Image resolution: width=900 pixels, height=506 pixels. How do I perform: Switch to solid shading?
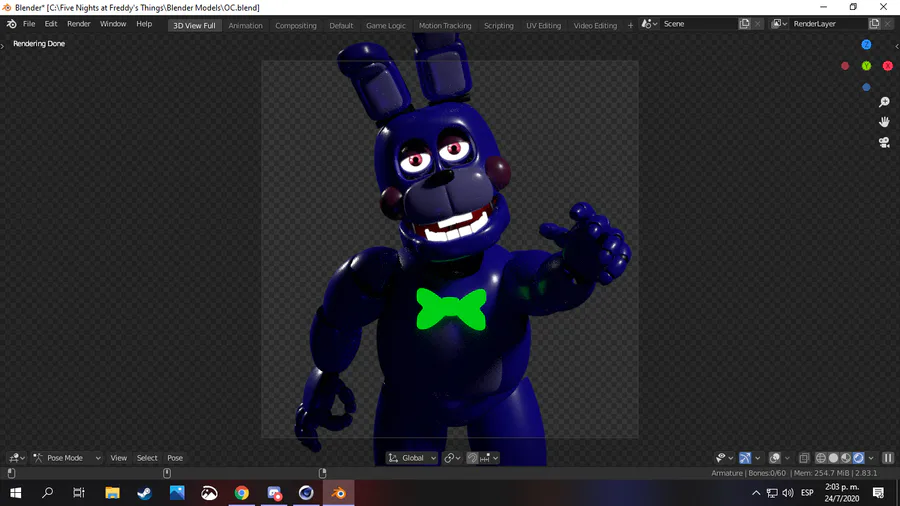[x=833, y=458]
